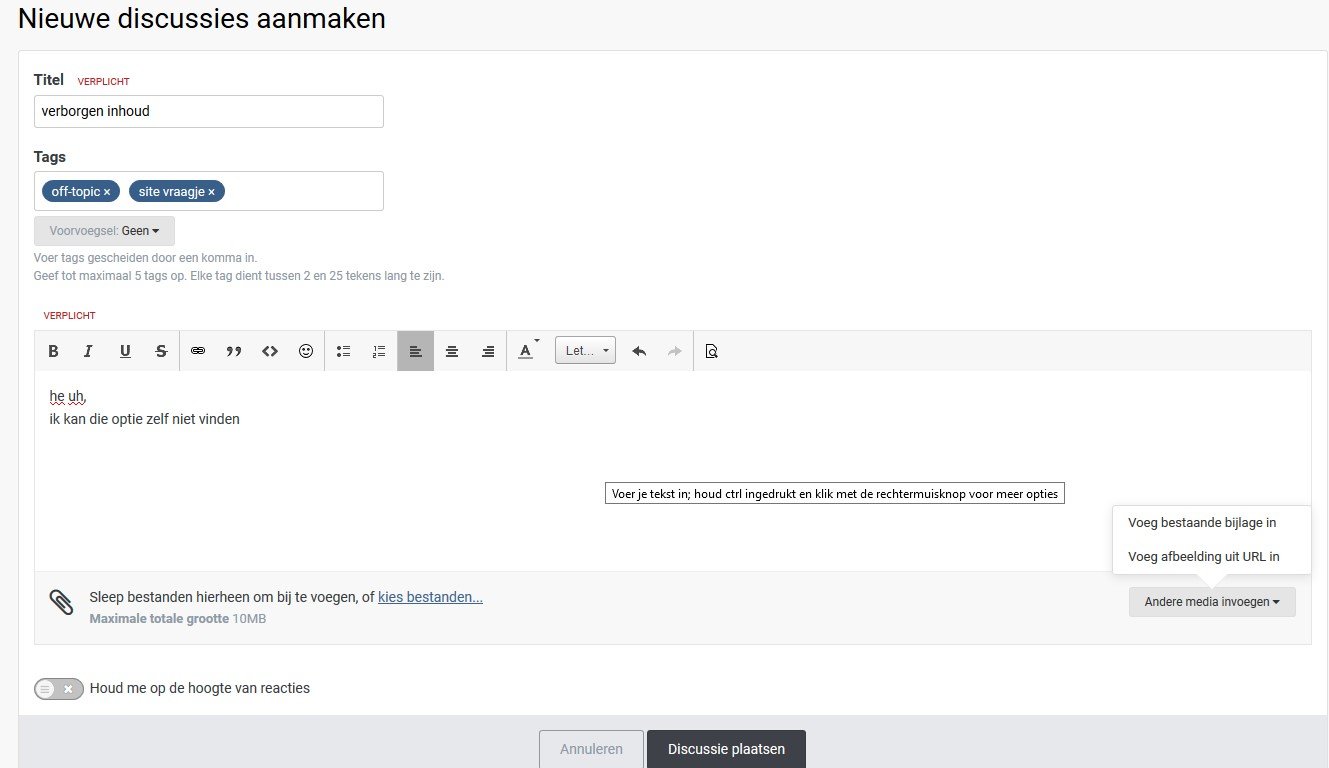Click the paperclip attachment icon
The image size is (1329, 768).
[x=62, y=602]
